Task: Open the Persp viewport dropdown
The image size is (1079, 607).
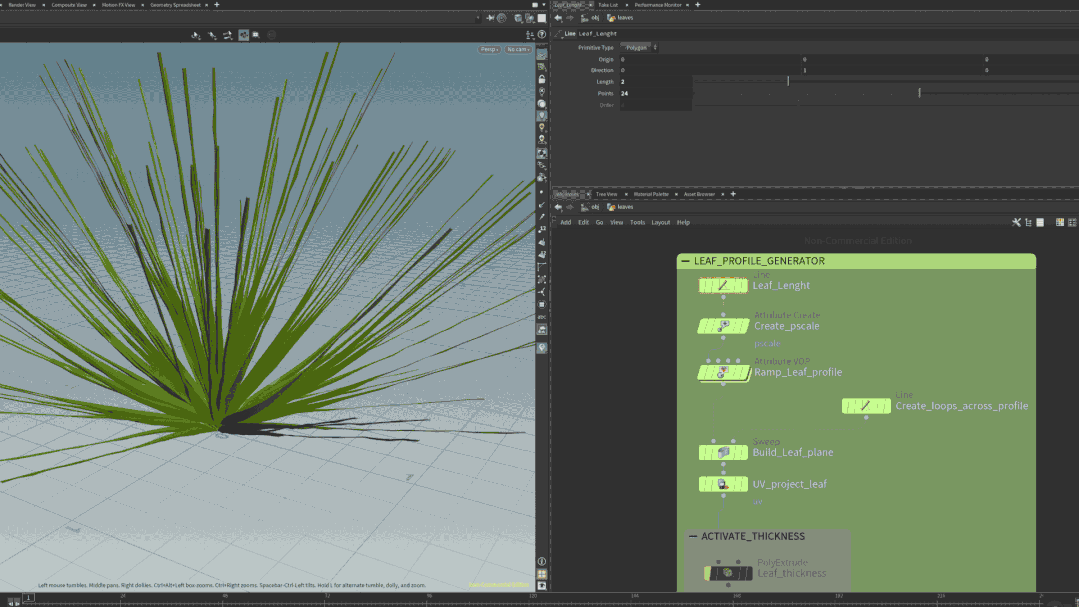Action: (x=489, y=49)
